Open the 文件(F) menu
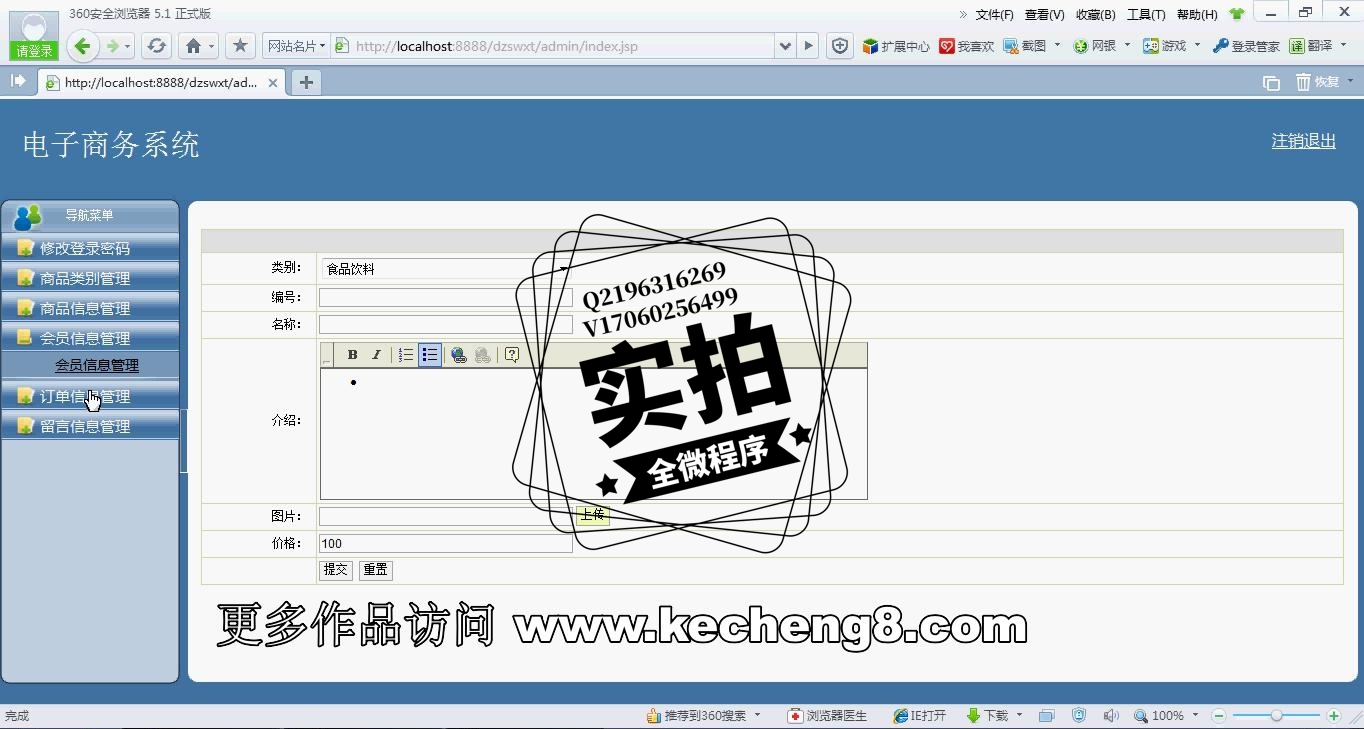 [x=994, y=14]
